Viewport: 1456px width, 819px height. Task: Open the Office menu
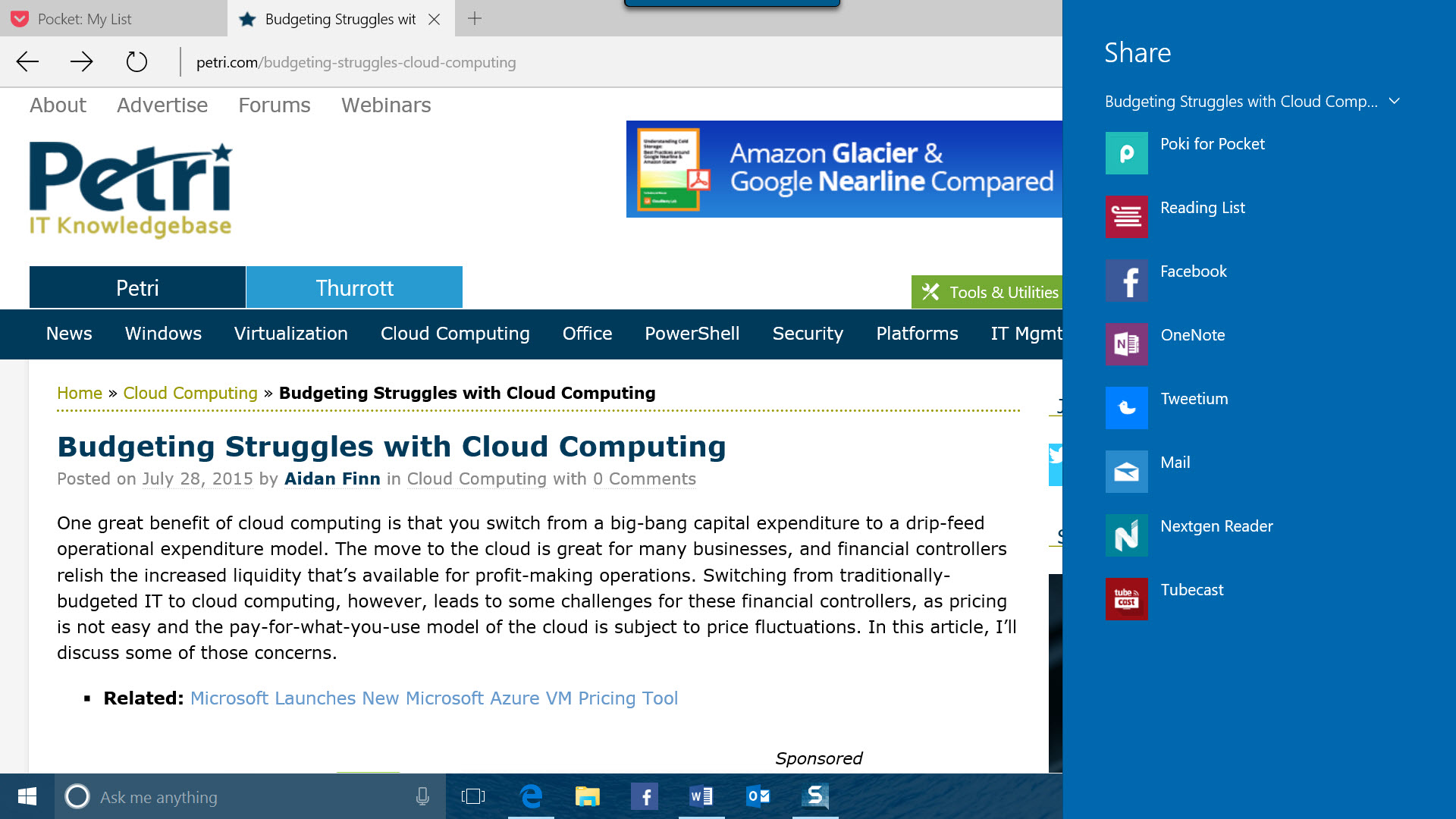tap(587, 334)
